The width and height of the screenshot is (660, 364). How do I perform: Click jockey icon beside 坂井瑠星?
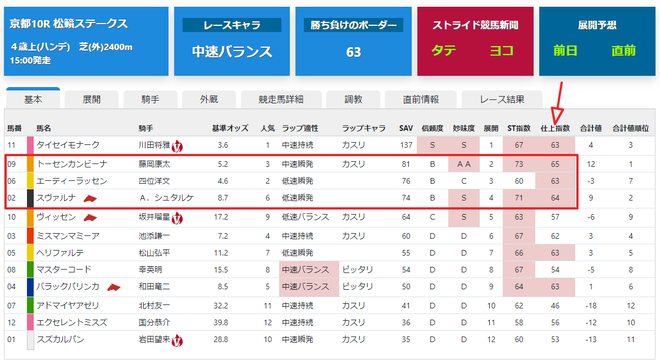click(x=177, y=218)
